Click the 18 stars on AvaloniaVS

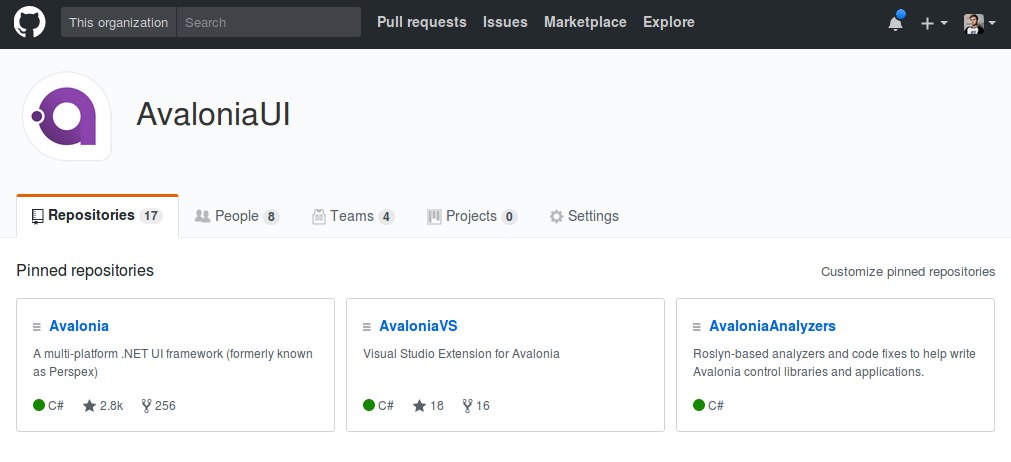point(428,406)
